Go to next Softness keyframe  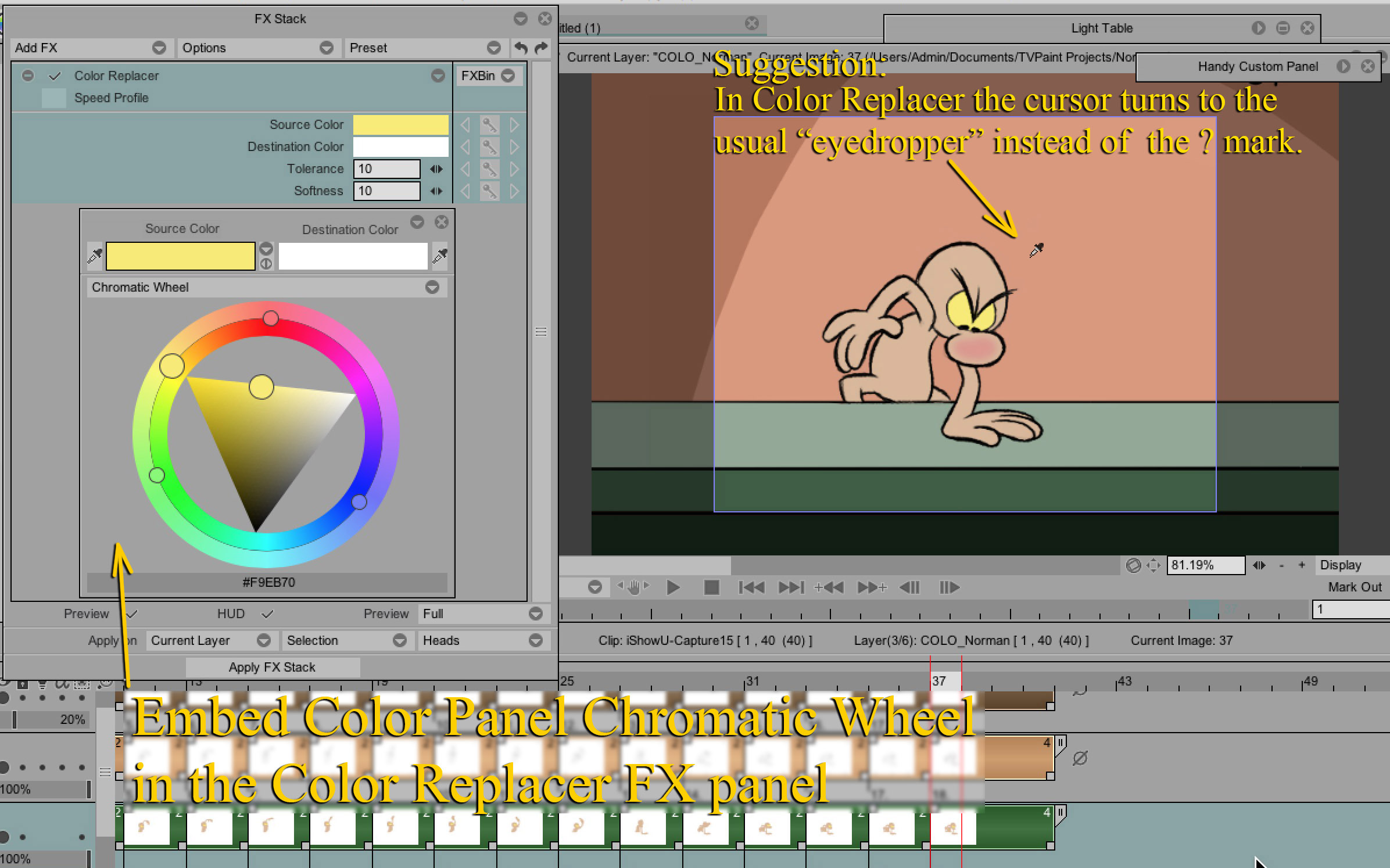pyautogui.click(x=514, y=191)
